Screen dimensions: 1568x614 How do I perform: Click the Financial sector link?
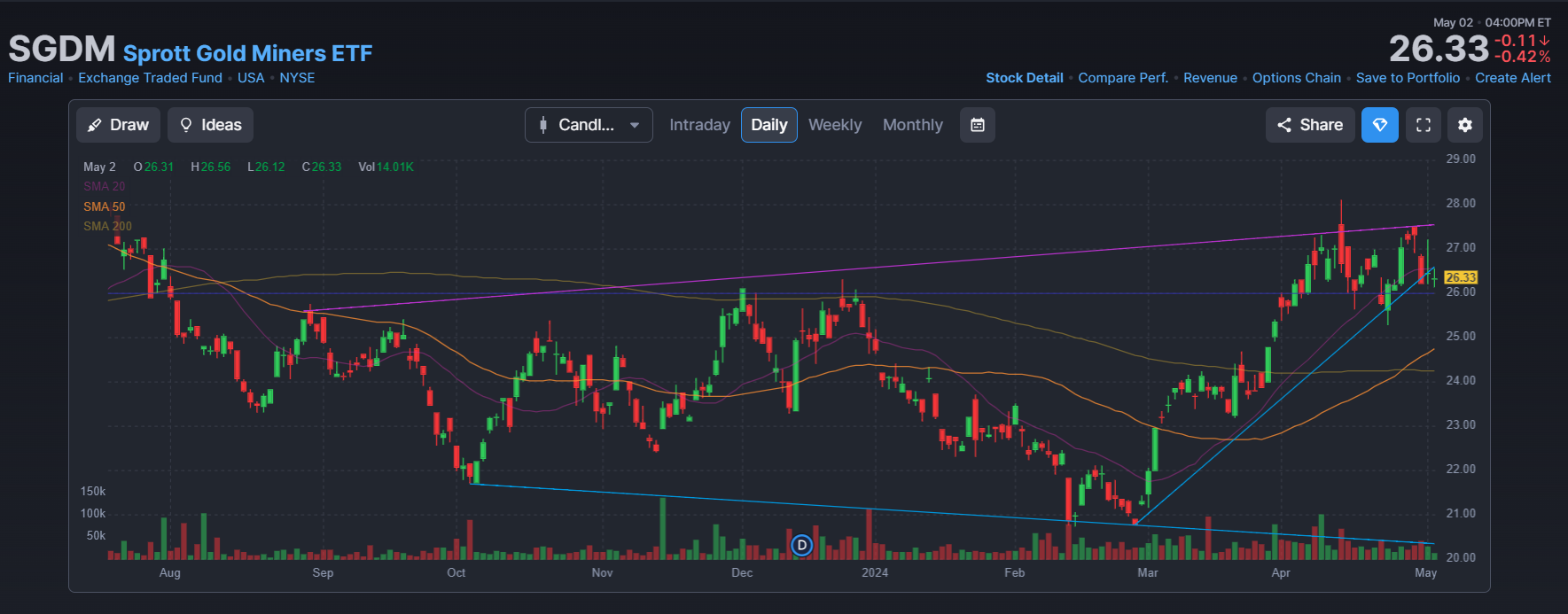[x=35, y=78]
